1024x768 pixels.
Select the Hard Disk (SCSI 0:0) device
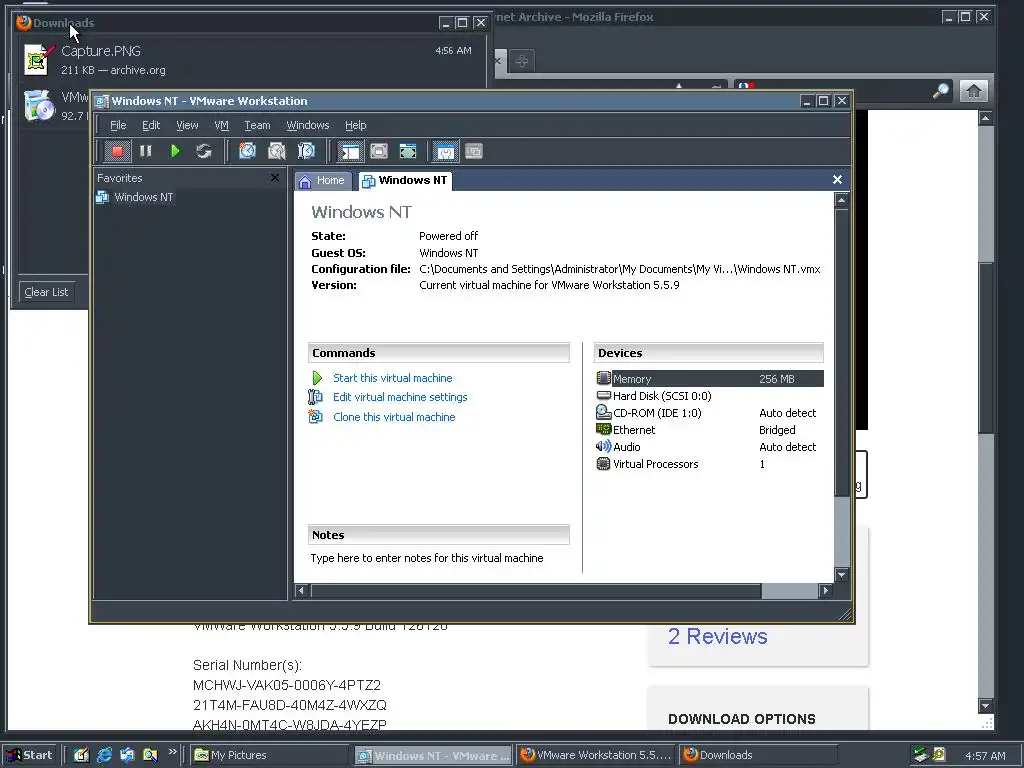709,396
